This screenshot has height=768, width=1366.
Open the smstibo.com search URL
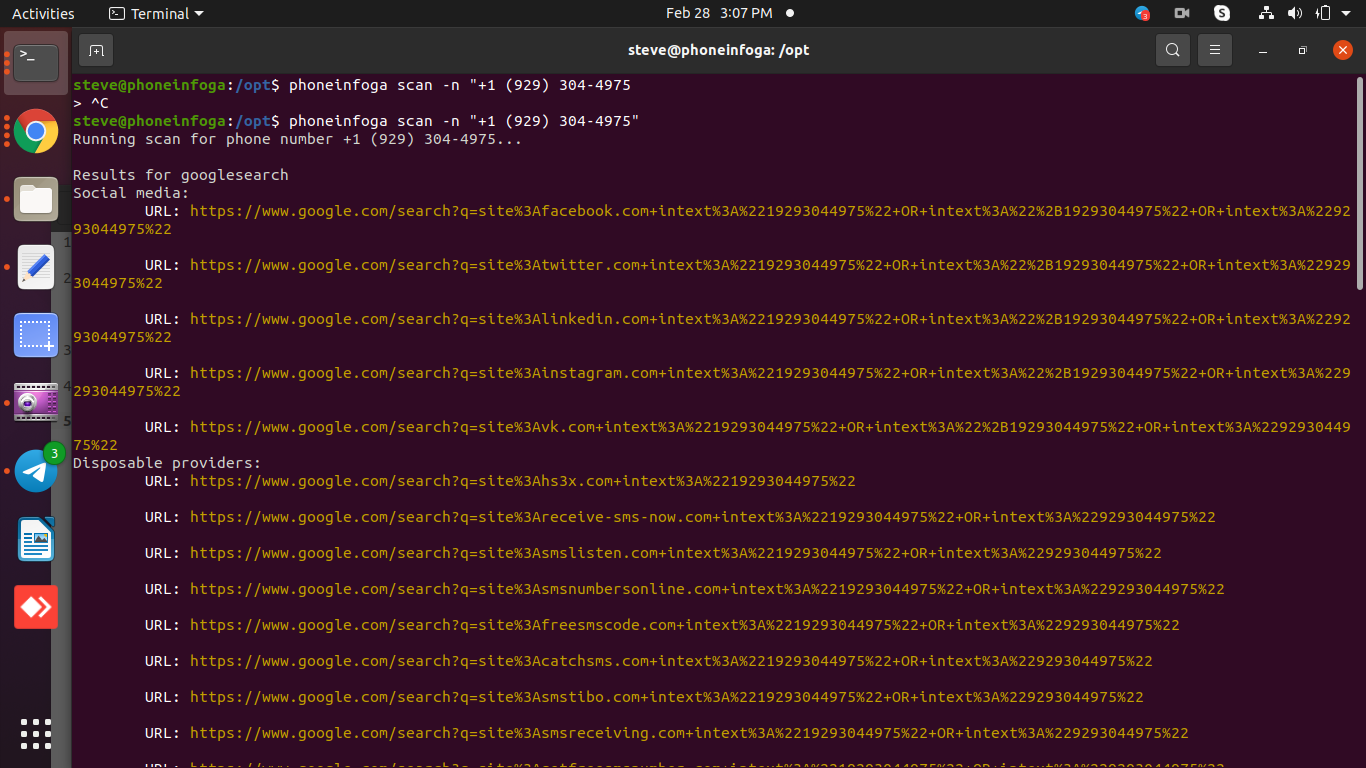pyautogui.click(x=666, y=697)
